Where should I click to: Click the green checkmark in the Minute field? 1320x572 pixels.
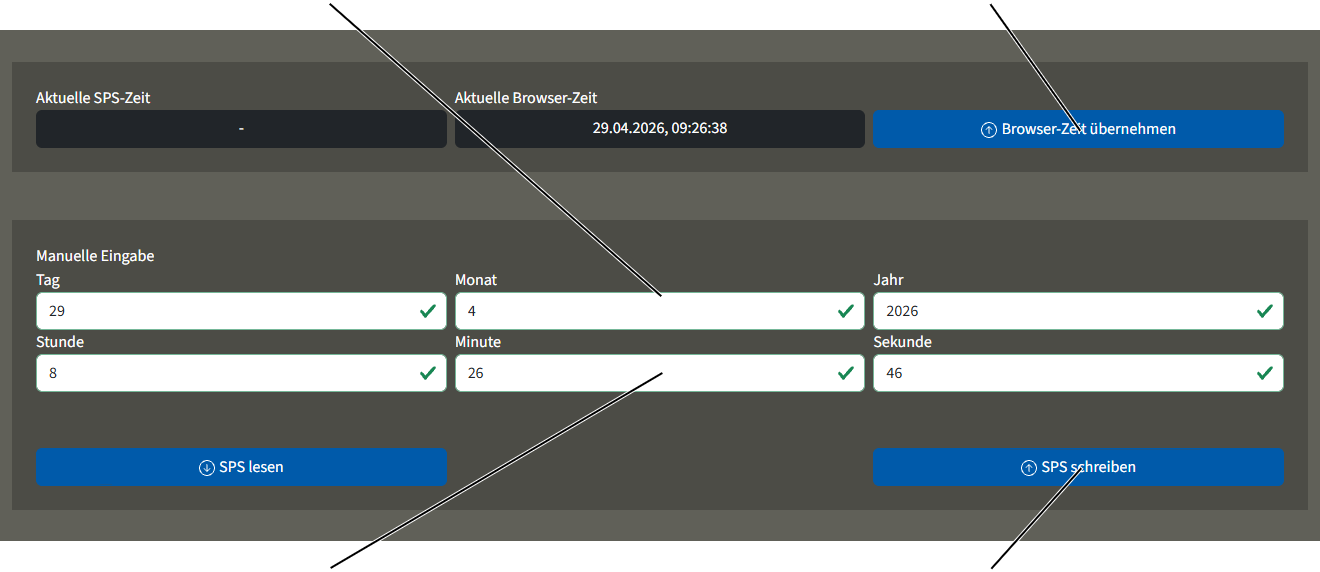point(845,373)
